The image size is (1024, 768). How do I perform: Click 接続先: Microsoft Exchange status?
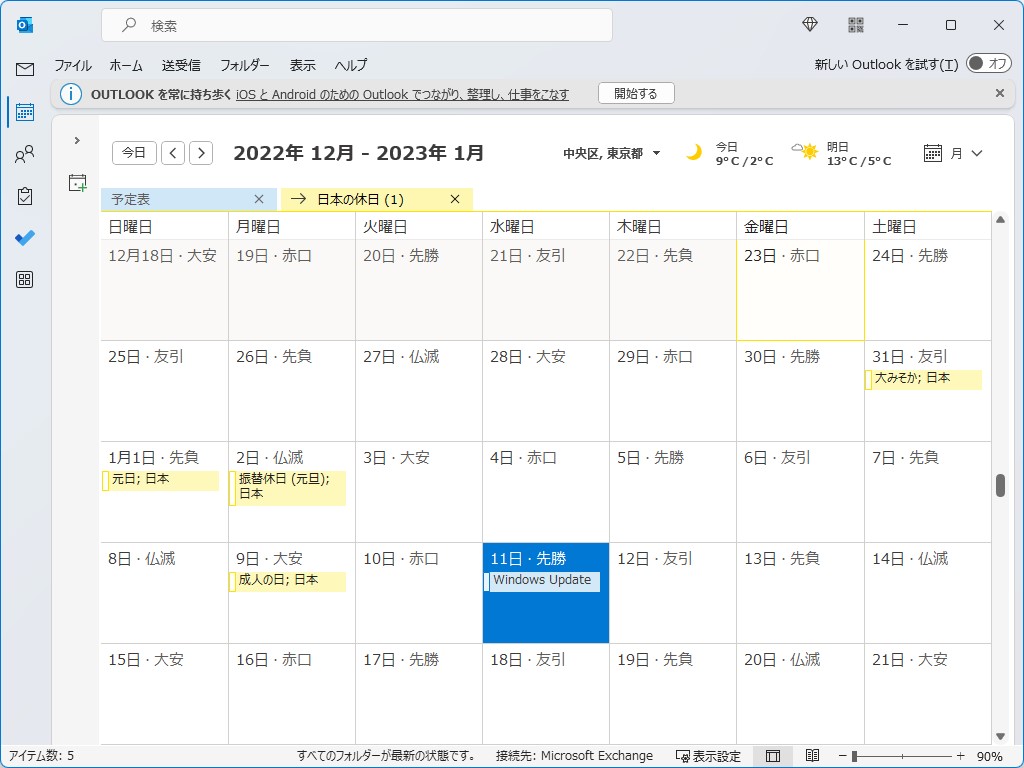(574, 756)
